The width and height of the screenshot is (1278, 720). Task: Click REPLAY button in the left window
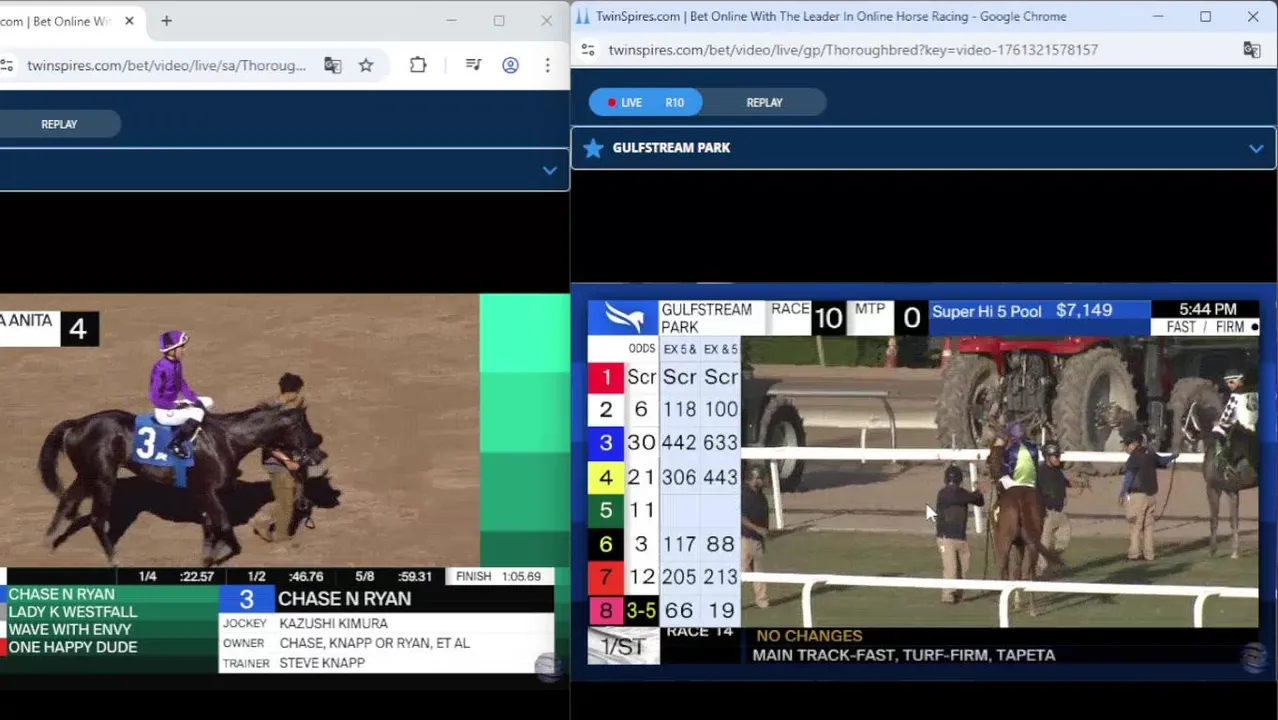tap(59, 124)
